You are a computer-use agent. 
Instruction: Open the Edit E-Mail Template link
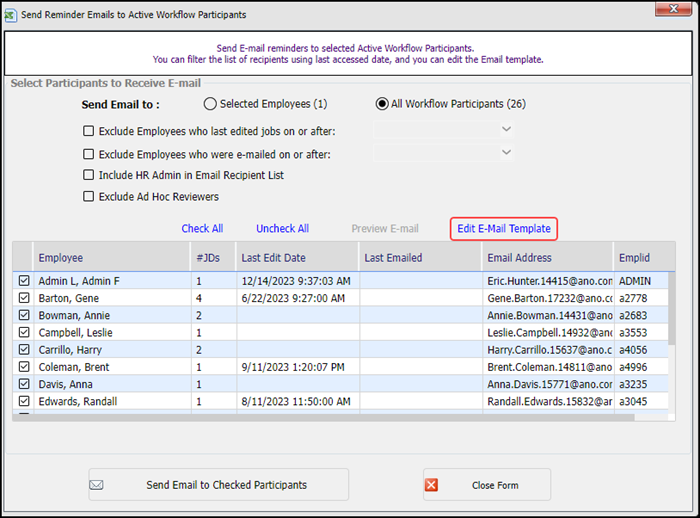[x=503, y=229]
